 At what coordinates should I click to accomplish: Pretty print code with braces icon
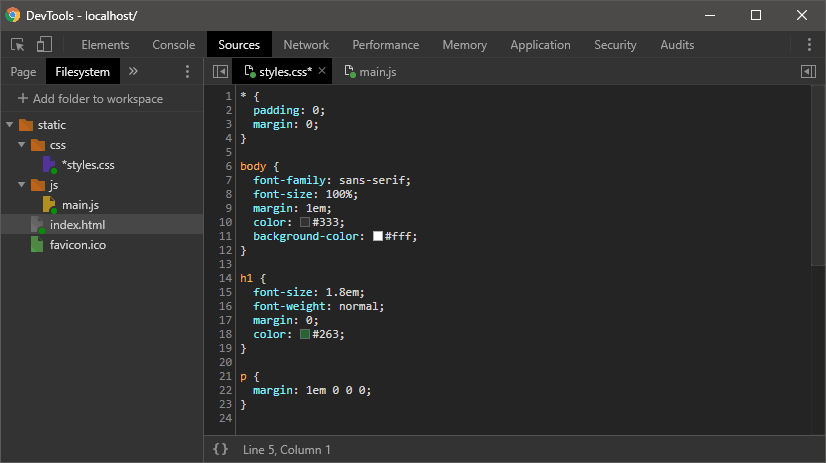(220, 450)
